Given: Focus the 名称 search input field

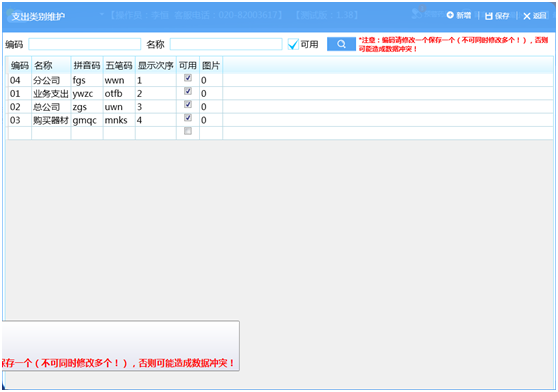Looking at the screenshot, I should [226, 44].
